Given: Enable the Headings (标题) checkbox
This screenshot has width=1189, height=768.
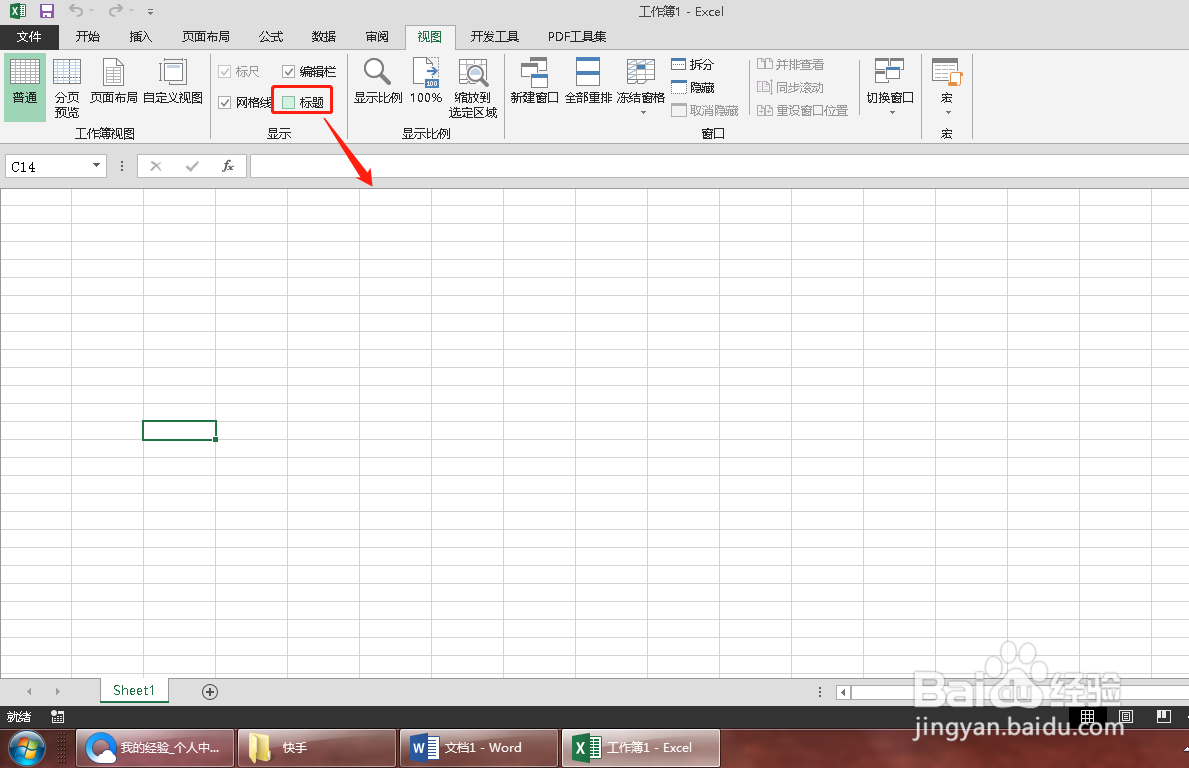Looking at the screenshot, I should pyautogui.click(x=288, y=102).
